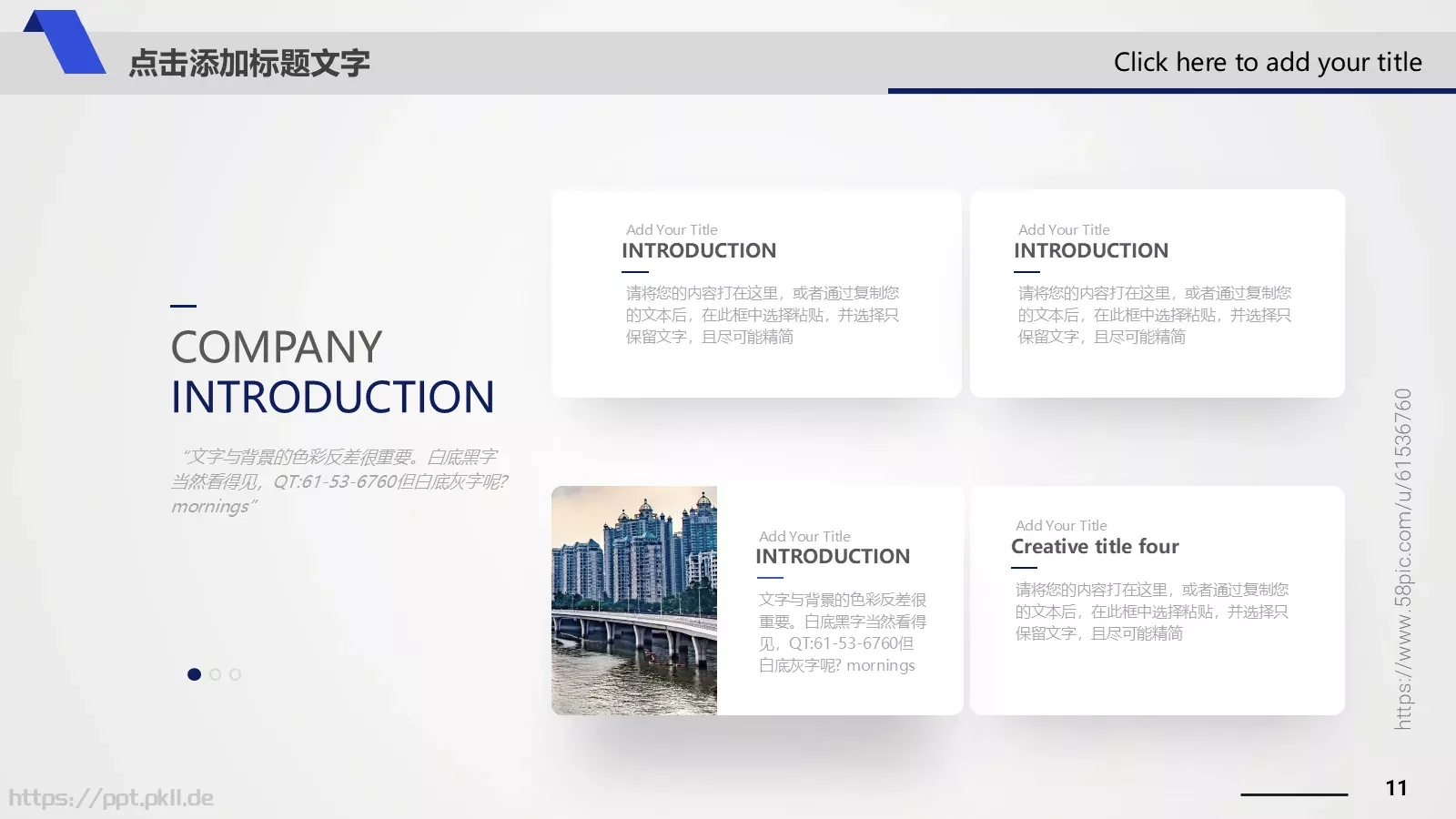
Task: Click the filled first pagination dot
Action: (x=194, y=674)
